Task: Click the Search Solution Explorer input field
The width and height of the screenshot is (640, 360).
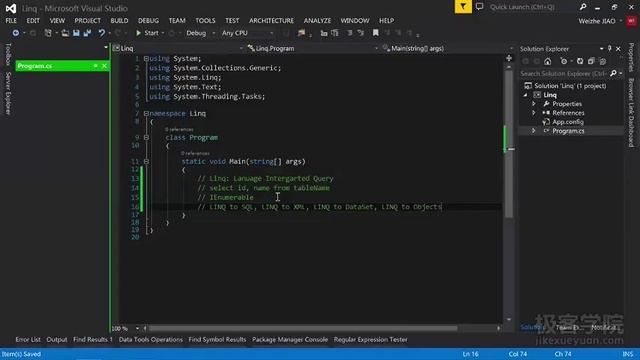Action: 563,73
